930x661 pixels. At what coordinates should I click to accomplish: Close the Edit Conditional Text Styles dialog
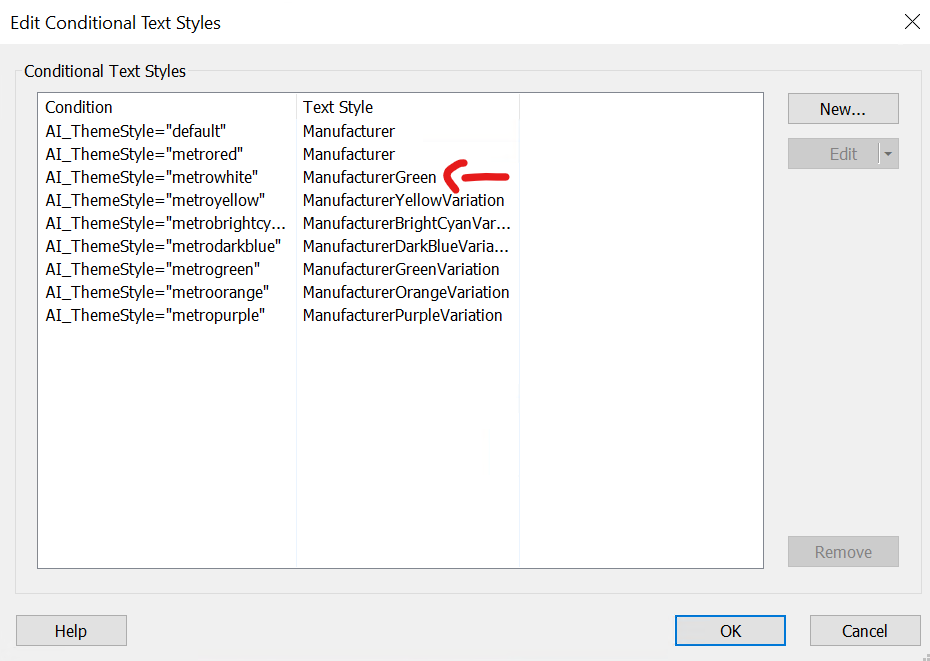pos(911,22)
